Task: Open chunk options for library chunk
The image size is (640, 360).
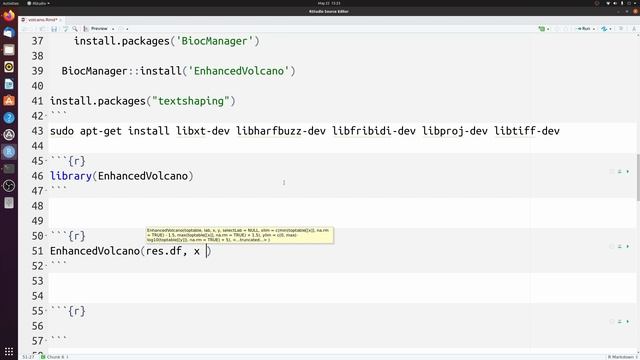Action: point(611,171)
